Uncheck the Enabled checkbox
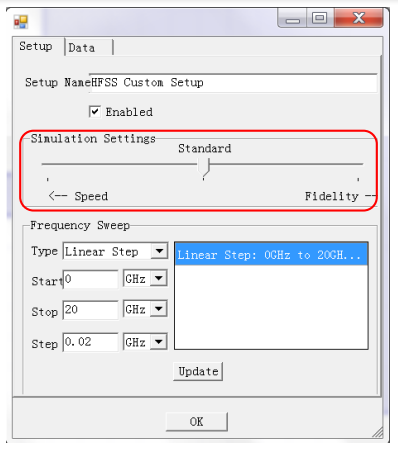Viewport: 398px width, 449px height. [95, 111]
